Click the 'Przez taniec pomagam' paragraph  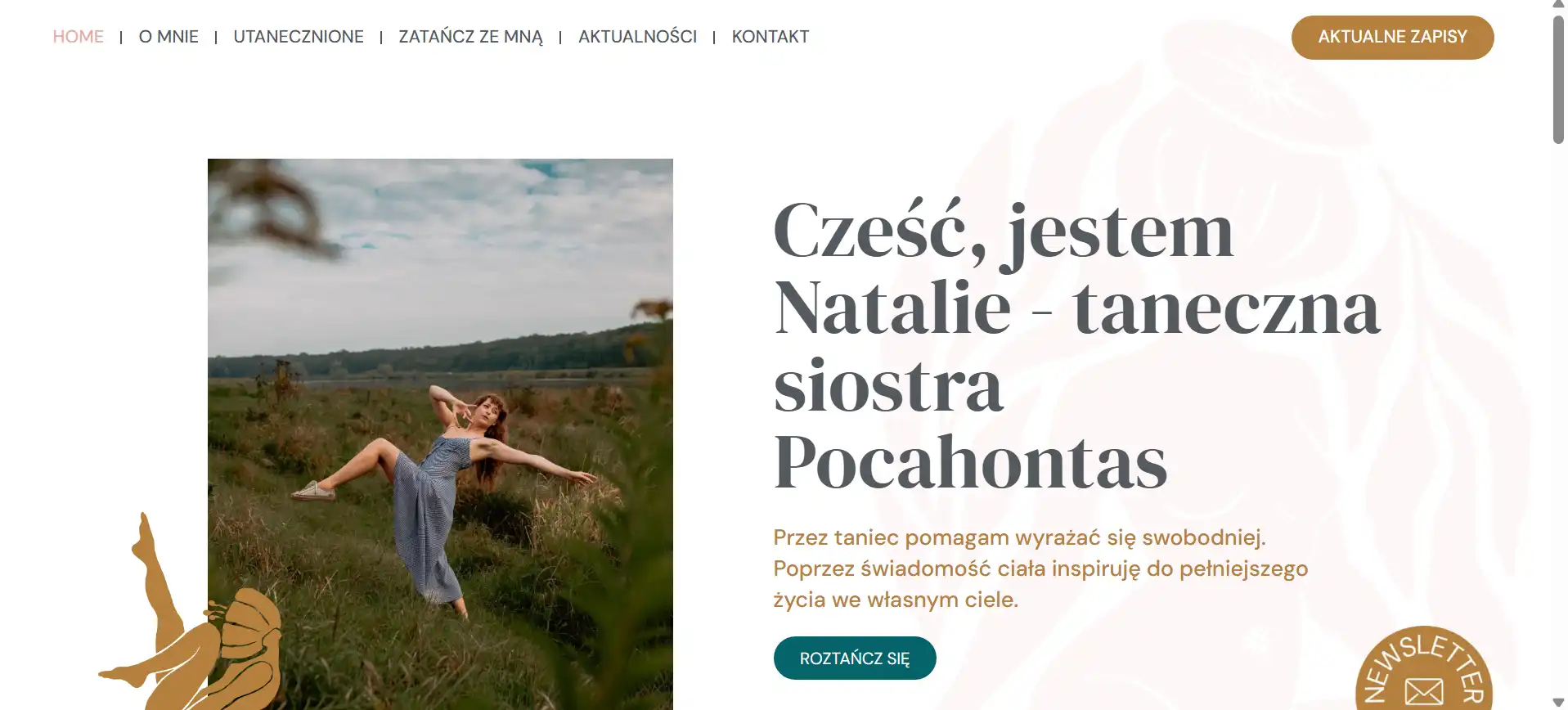point(1040,568)
